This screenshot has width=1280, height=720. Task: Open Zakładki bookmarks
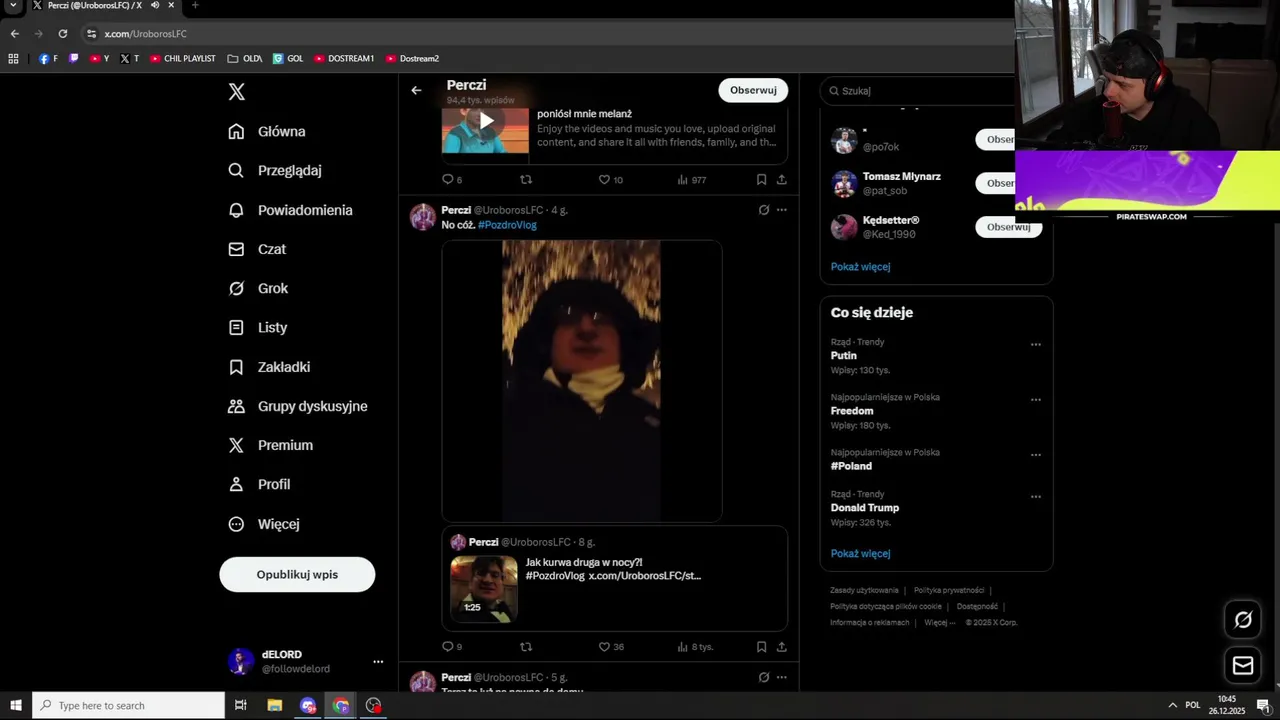[269, 367]
